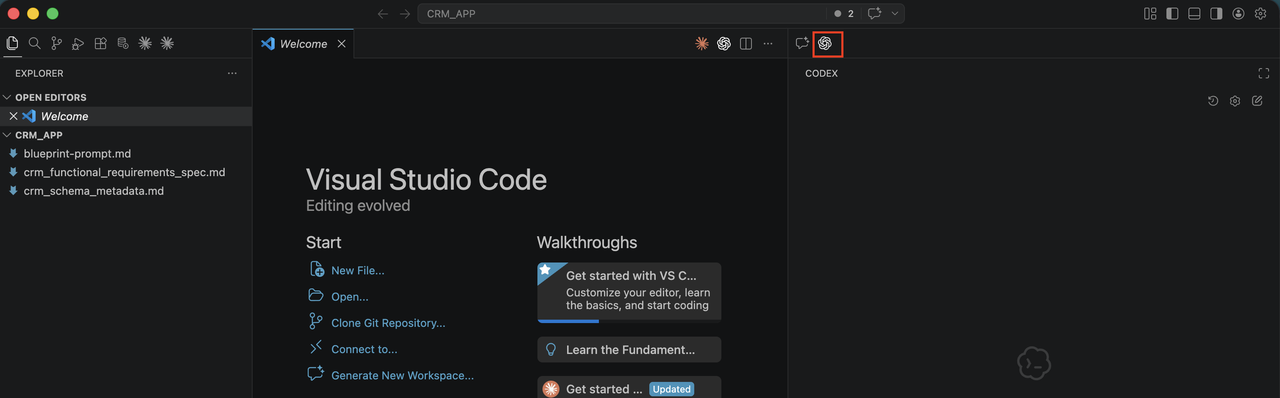The height and width of the screenshot is (398, 1280).
Task: Toggle the secondary side bar visibility
Action: click(x=1216, y=14)
